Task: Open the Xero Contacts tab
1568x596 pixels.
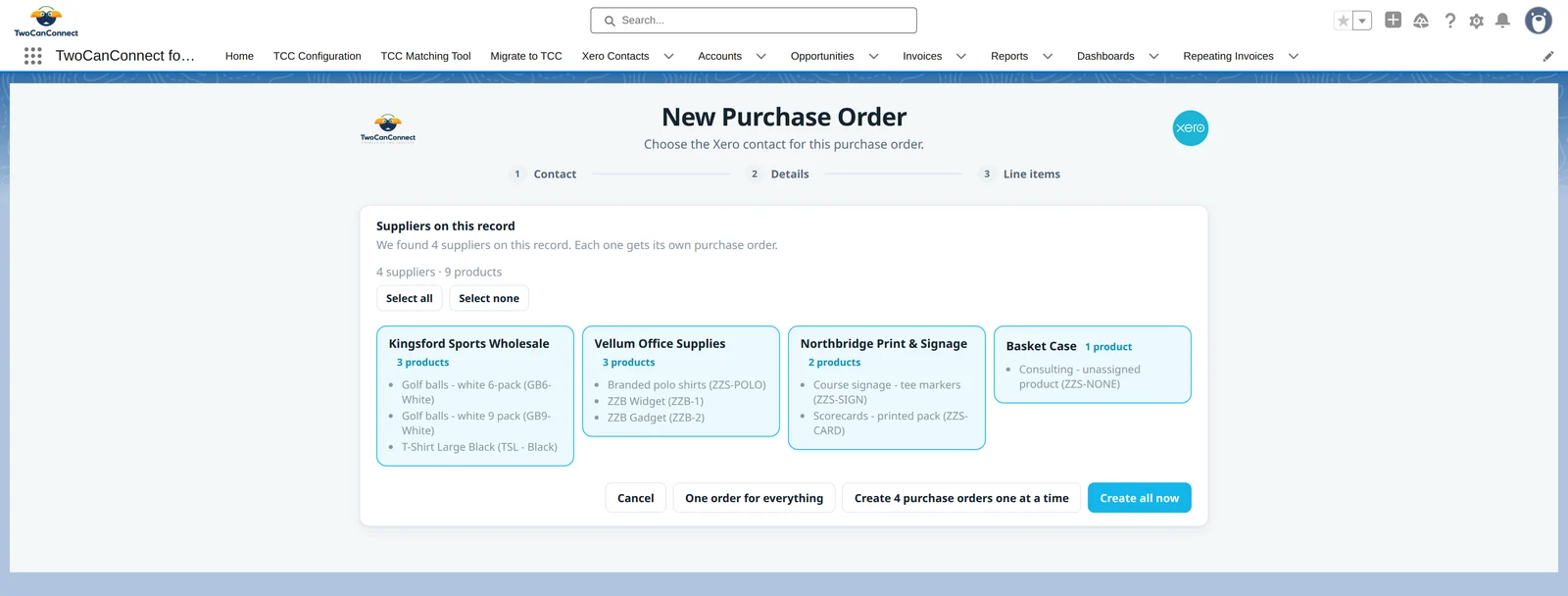Action: pos(615,56)
